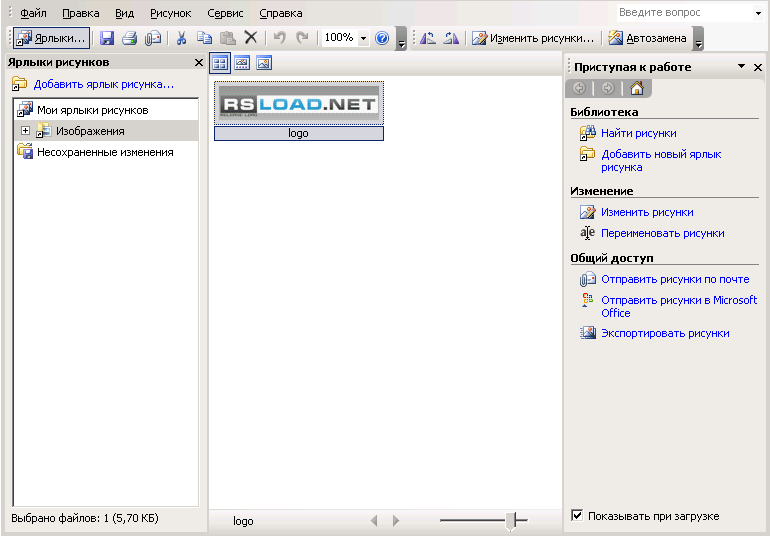Open the Сервис menu

225,13
